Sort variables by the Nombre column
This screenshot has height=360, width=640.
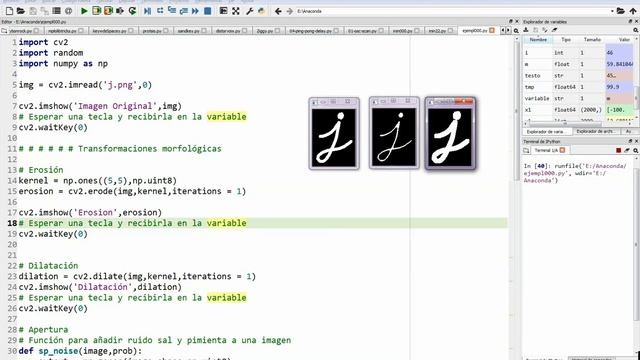pos(538,40)
